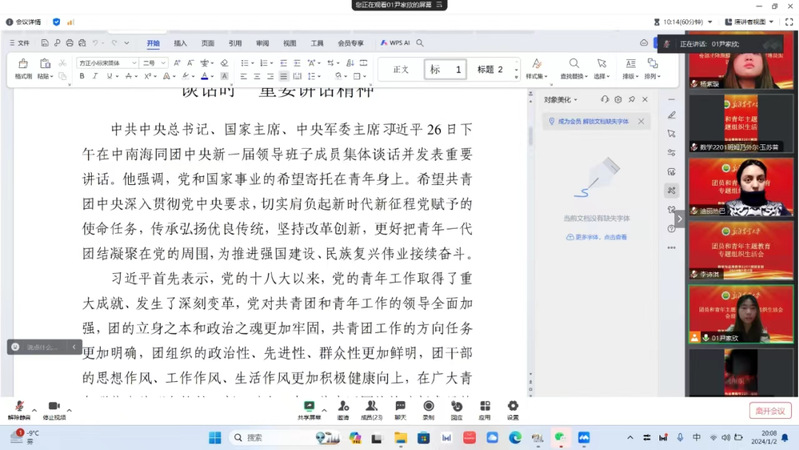Open the font size dropdown 二号

coord(153,62)
